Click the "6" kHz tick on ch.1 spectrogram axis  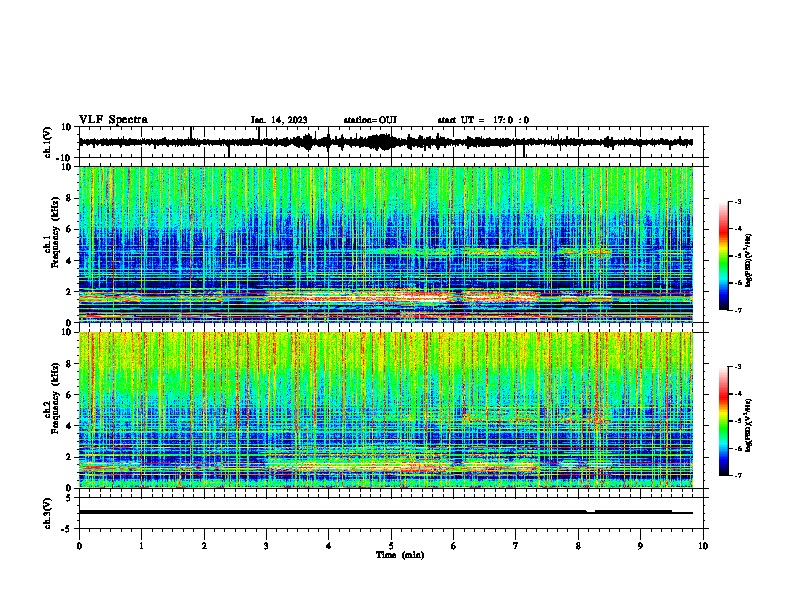[x=70, y=230]
